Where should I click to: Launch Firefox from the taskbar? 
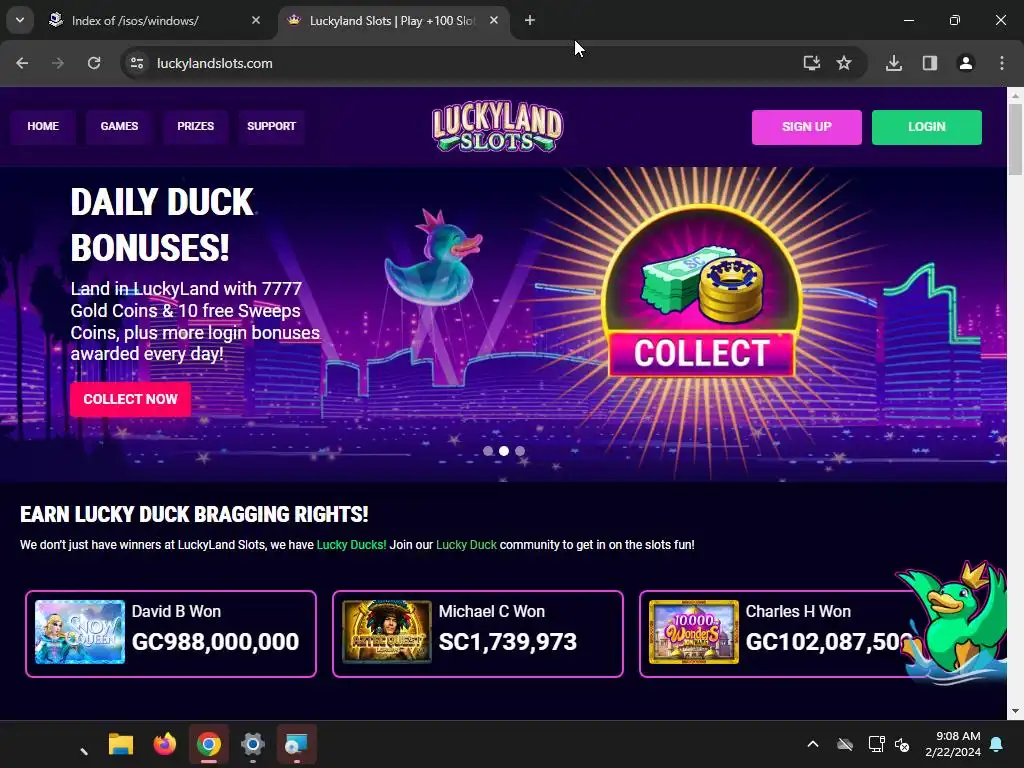165,744
